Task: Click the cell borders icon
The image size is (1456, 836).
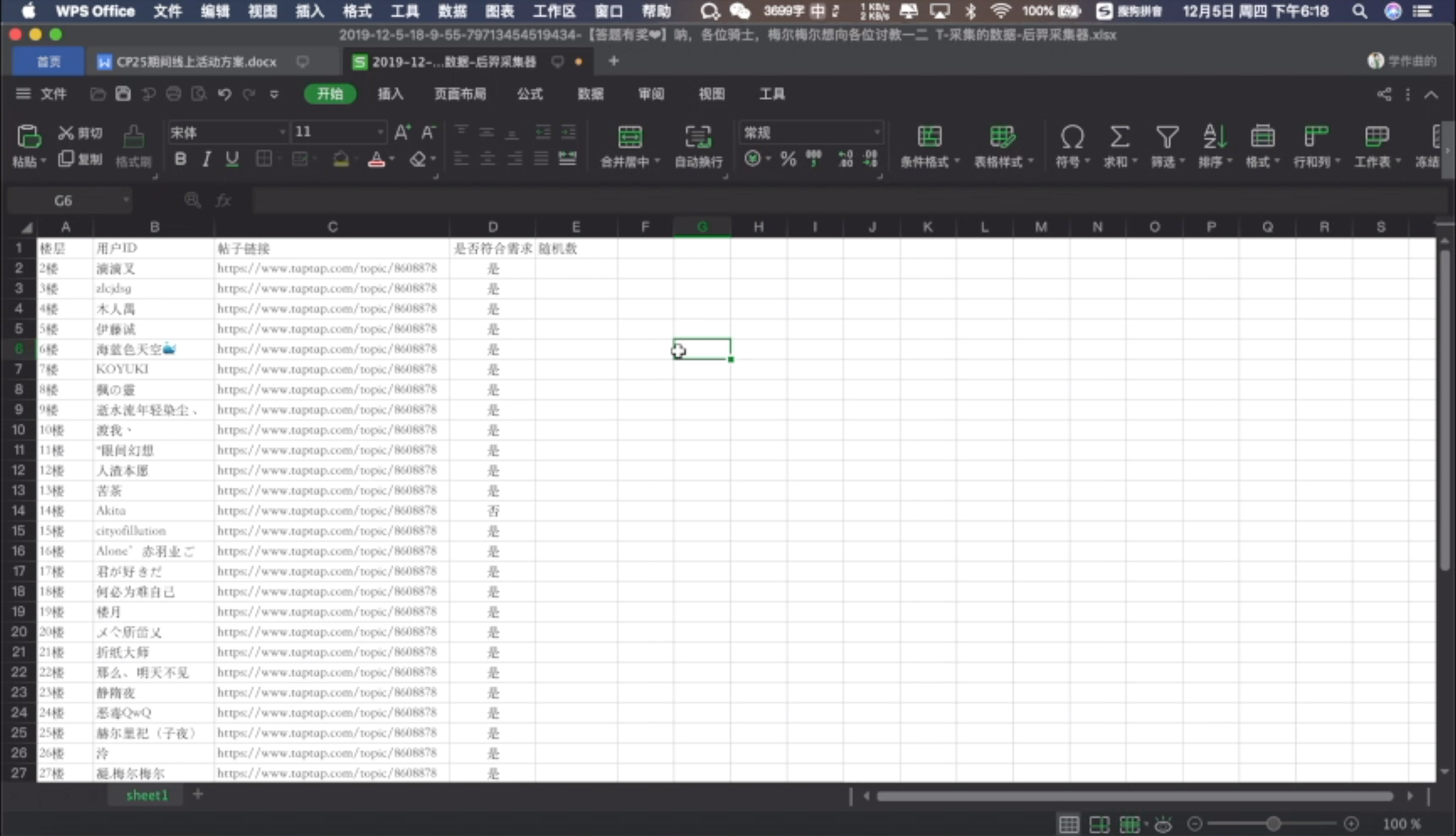Action: [264, 159]
